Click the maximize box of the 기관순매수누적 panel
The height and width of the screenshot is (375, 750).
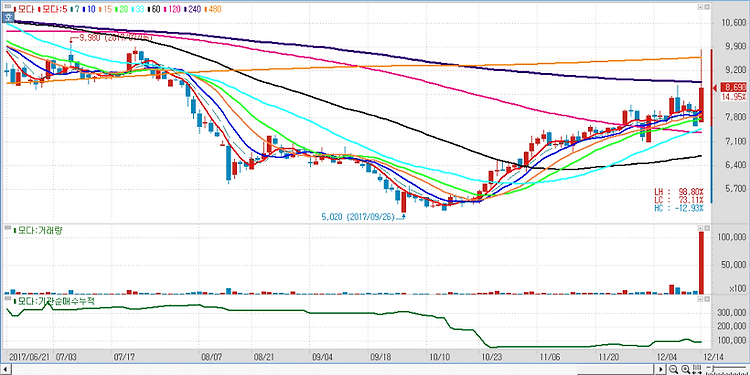pos(700,299)
